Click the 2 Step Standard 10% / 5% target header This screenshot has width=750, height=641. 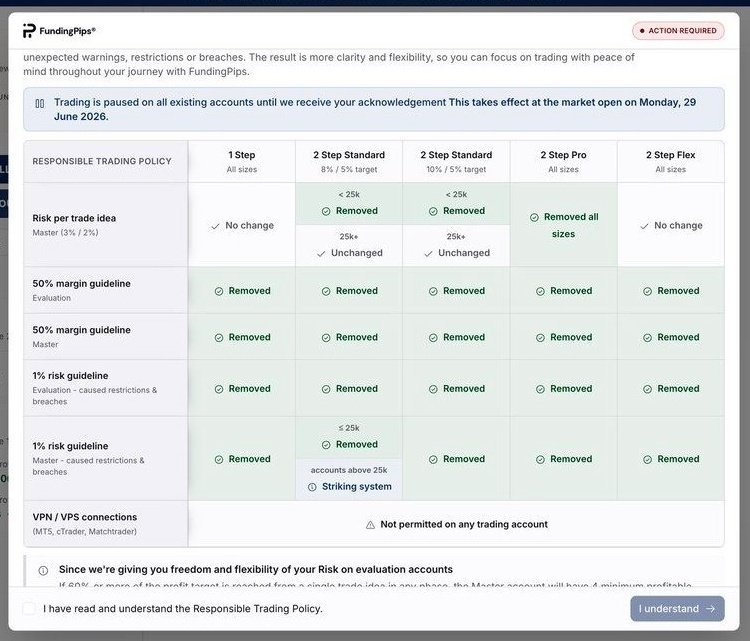pos(456,161)
